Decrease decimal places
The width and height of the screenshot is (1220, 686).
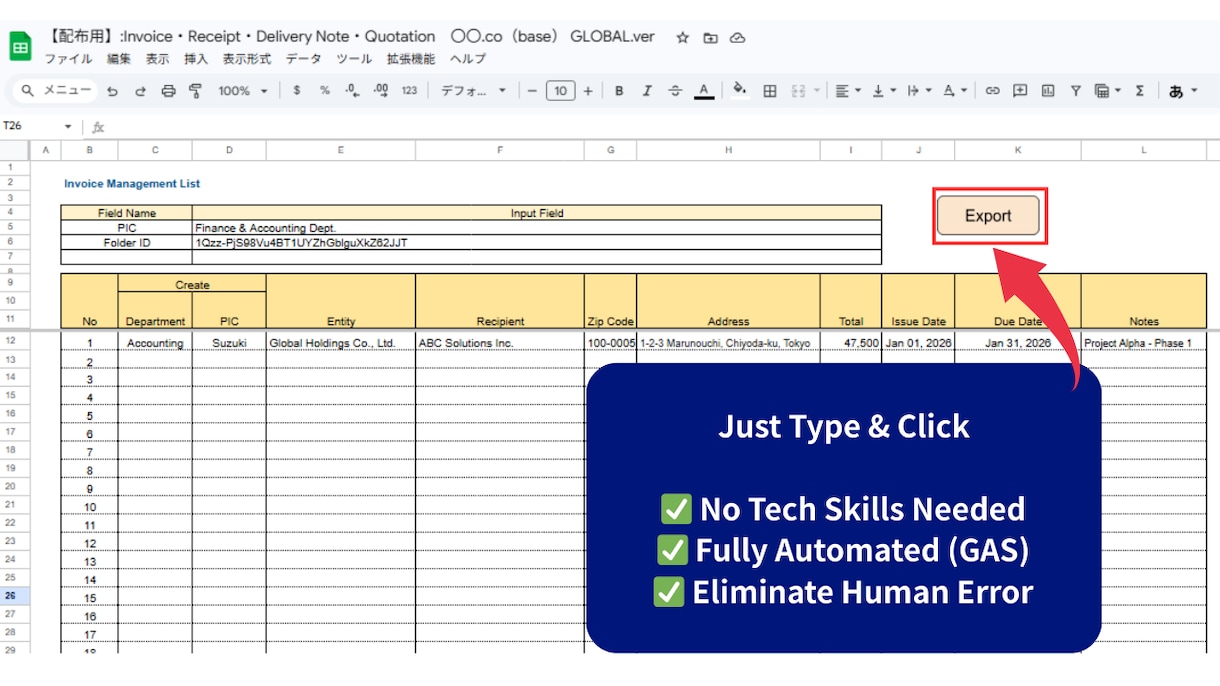tap(352, 91)
